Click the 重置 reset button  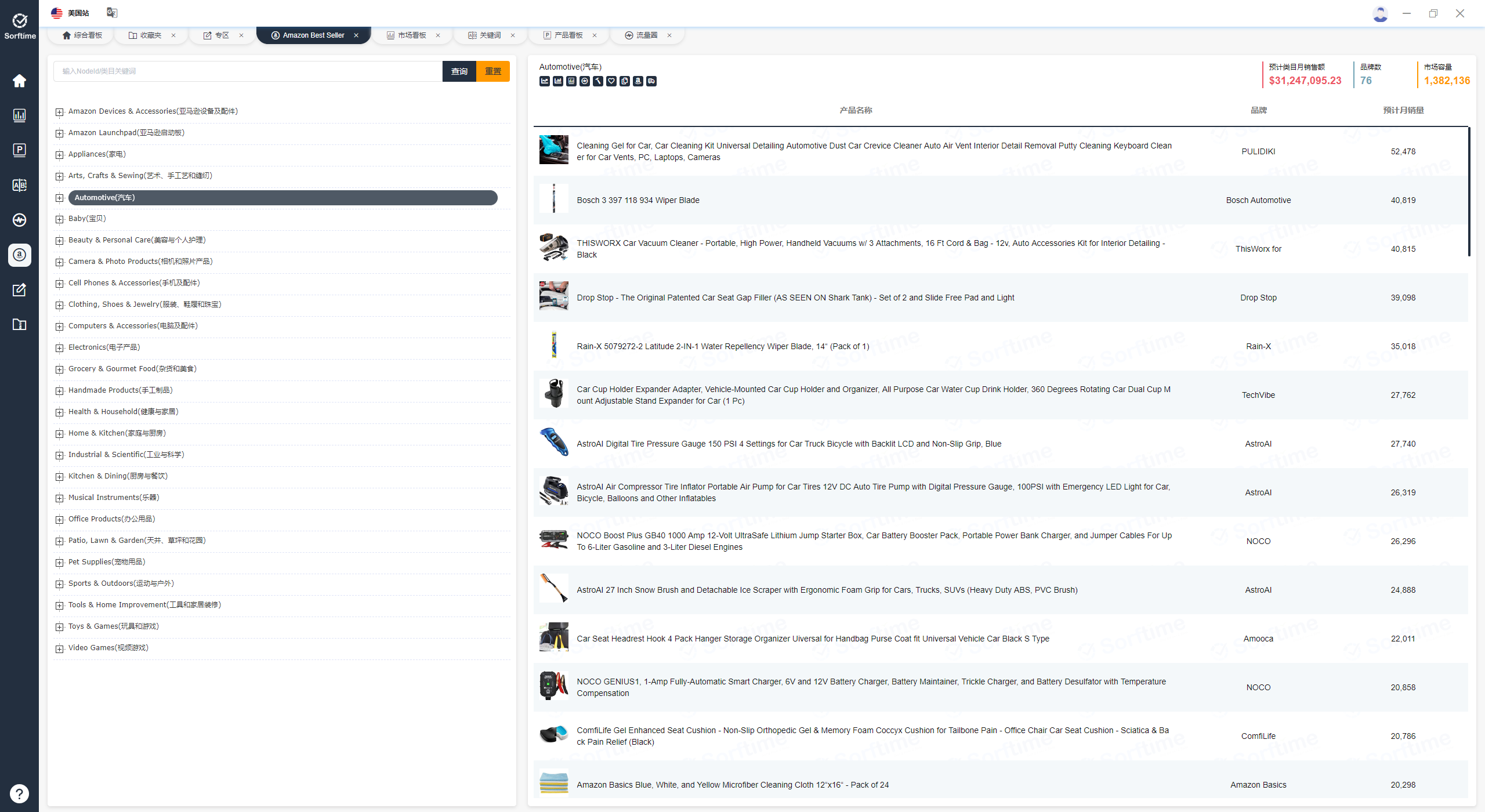[x=493, y=71]
